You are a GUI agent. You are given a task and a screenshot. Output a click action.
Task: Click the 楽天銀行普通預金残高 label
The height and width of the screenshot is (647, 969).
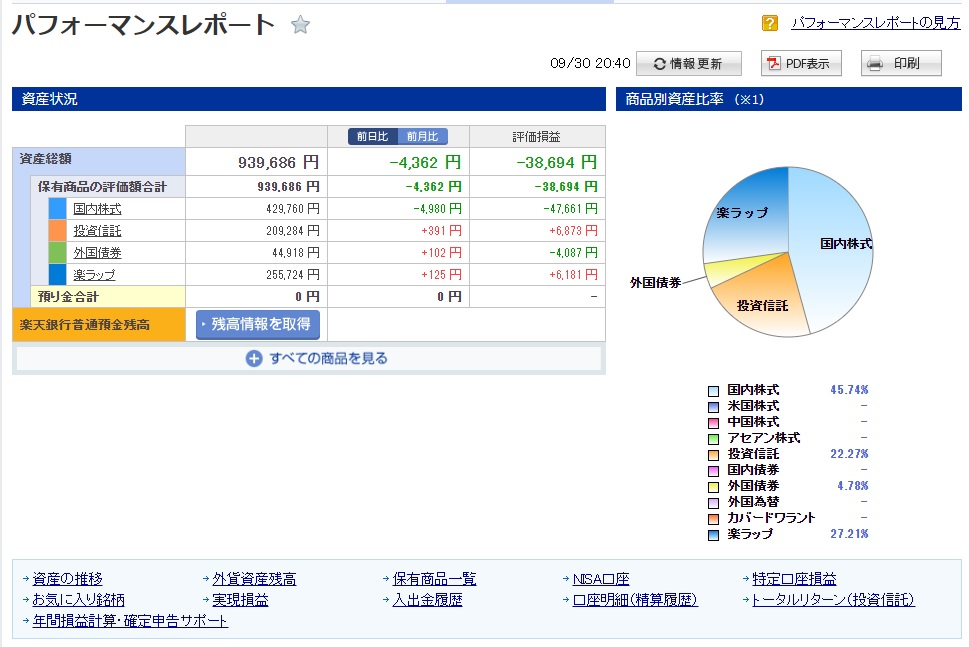[85, 325]
